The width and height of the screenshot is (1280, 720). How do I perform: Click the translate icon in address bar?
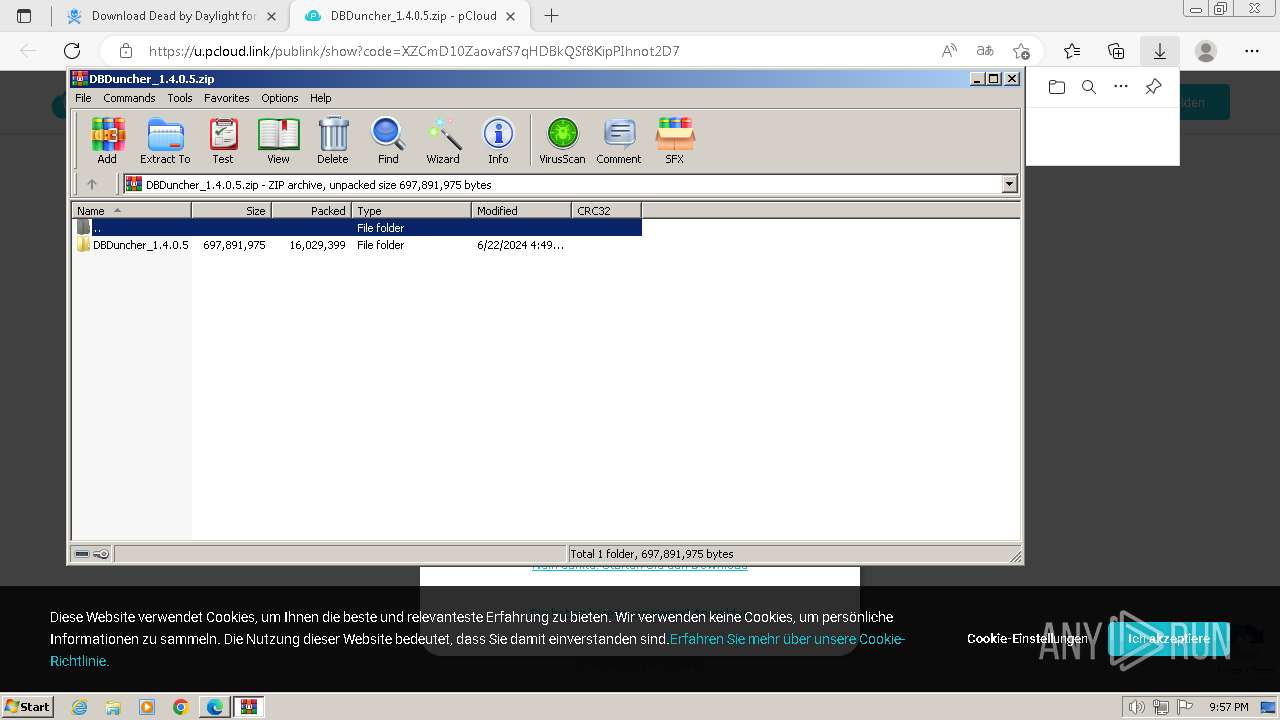coord(985,51)
